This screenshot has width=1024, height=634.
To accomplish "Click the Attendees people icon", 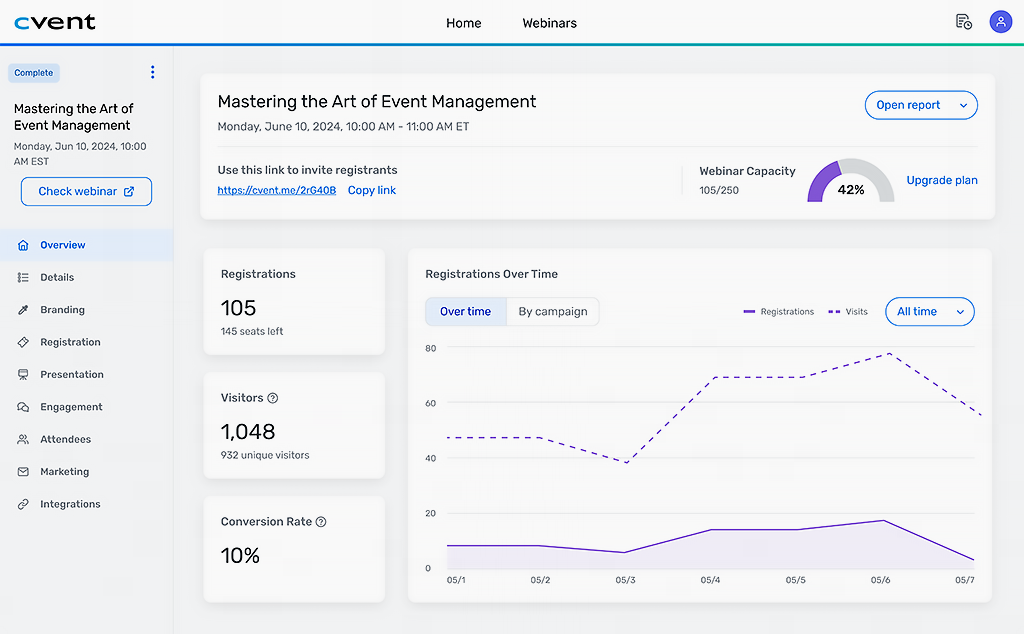I will 23,439.
